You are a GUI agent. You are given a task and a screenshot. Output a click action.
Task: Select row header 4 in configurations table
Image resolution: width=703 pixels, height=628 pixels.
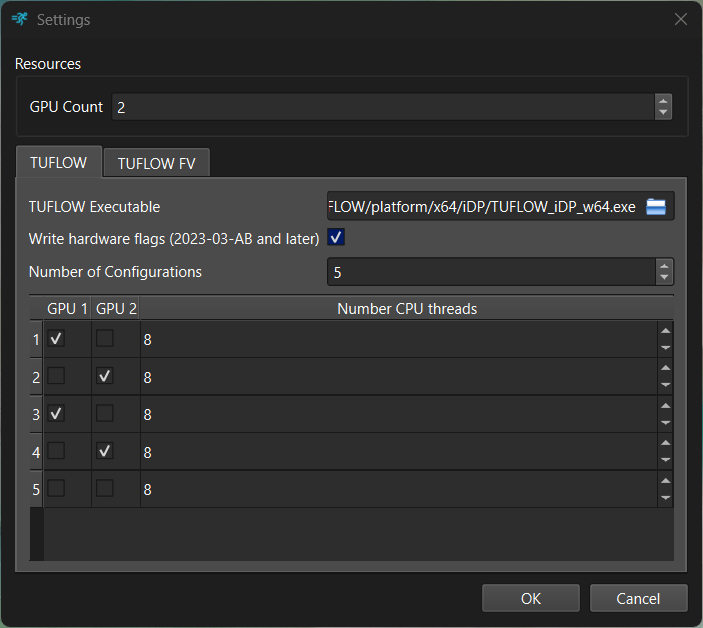36,452
